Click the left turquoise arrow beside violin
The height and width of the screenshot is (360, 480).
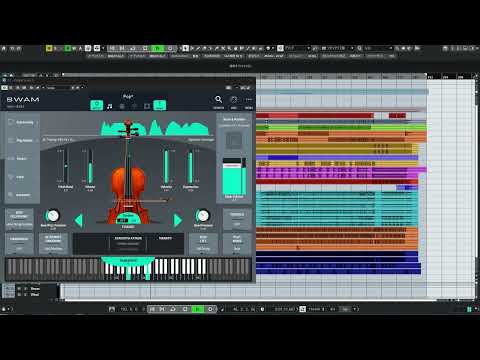[79, 220]
